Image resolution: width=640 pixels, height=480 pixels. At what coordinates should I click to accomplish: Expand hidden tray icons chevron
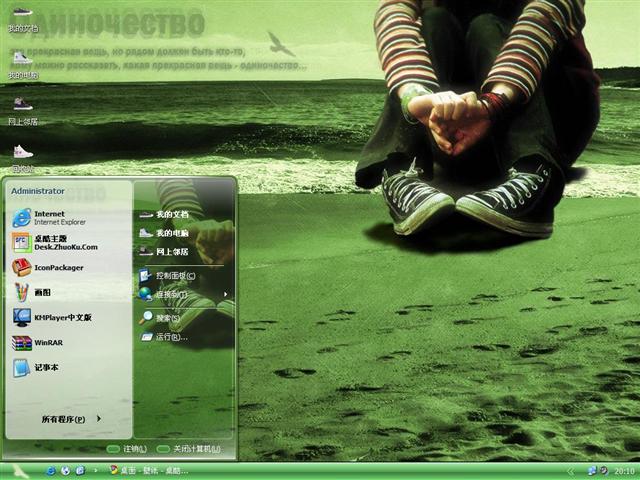tap(571, 471)
